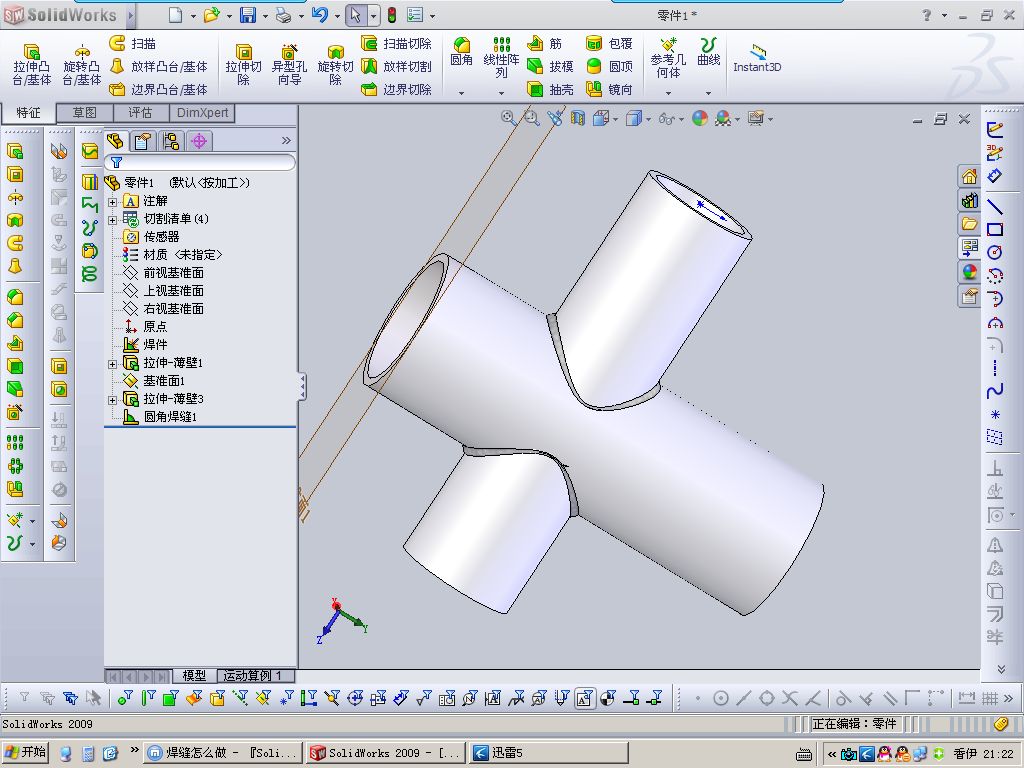This screenshot has height=768, width=1024.
Task: Expand the 注解 (Annotations) tree node
Action: point(112,202)
